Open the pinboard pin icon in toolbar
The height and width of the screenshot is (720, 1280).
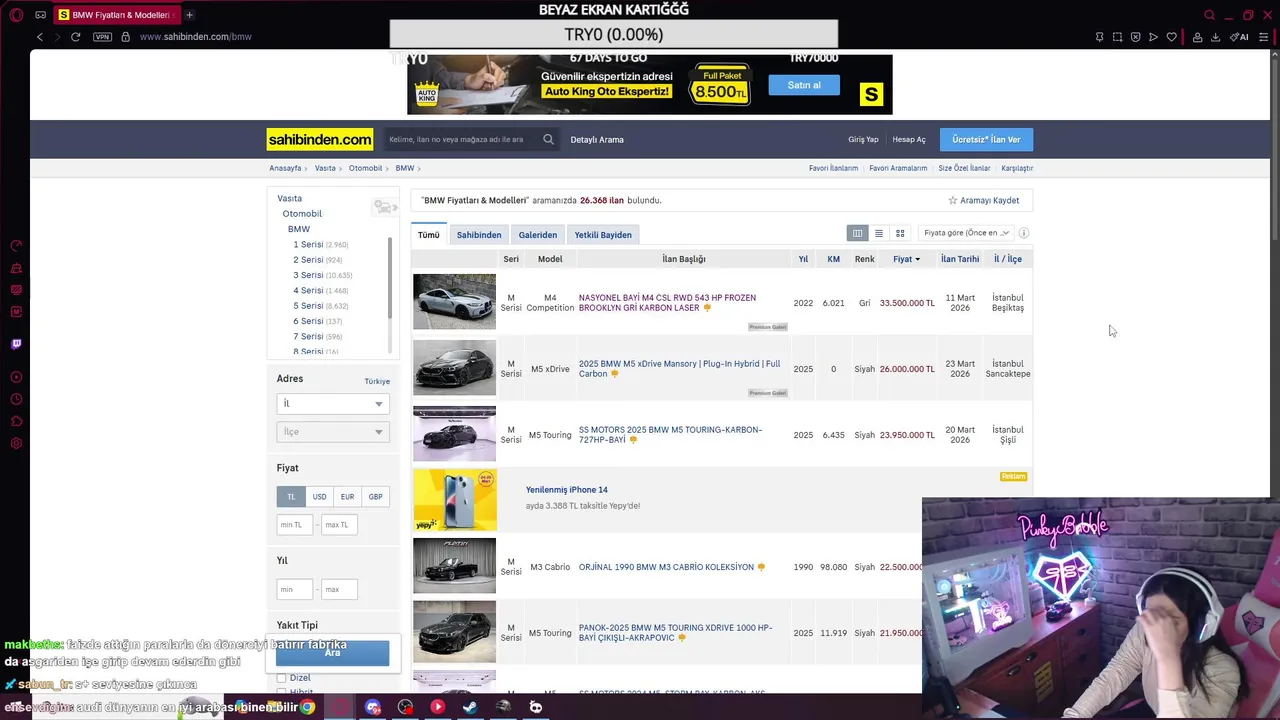pyautogui.click(x=1099, y=37)
